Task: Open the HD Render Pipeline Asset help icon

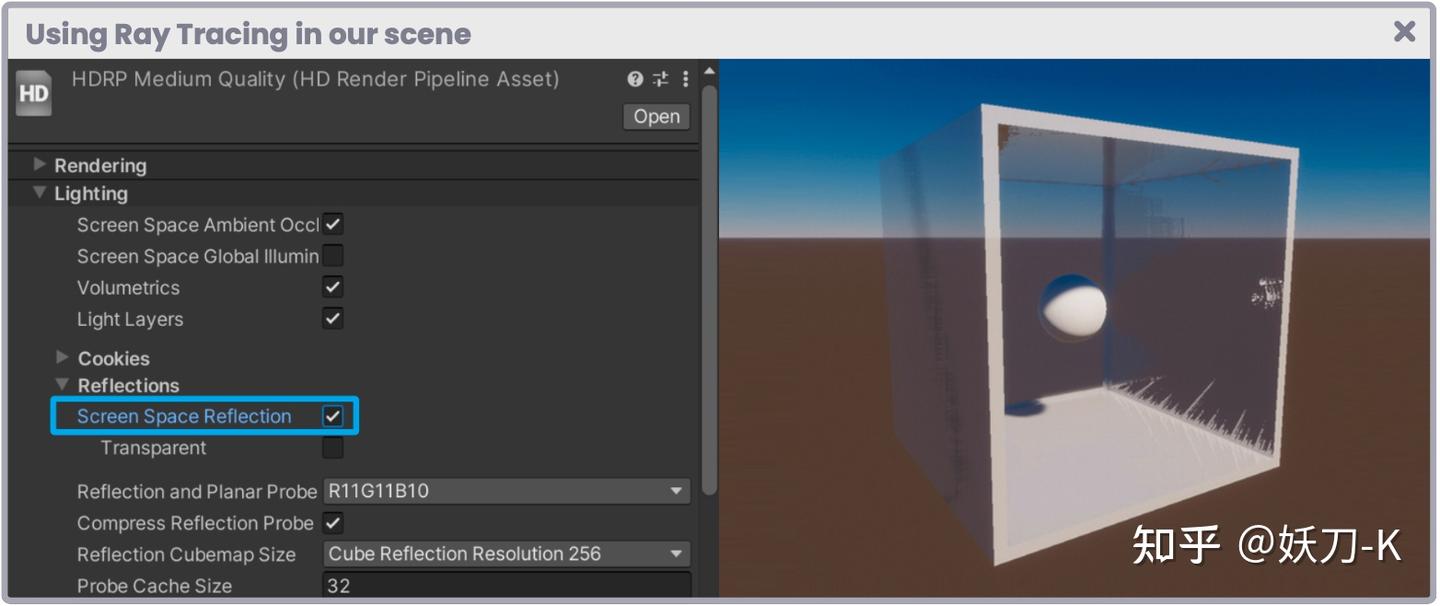Action: tap(634, 79)
